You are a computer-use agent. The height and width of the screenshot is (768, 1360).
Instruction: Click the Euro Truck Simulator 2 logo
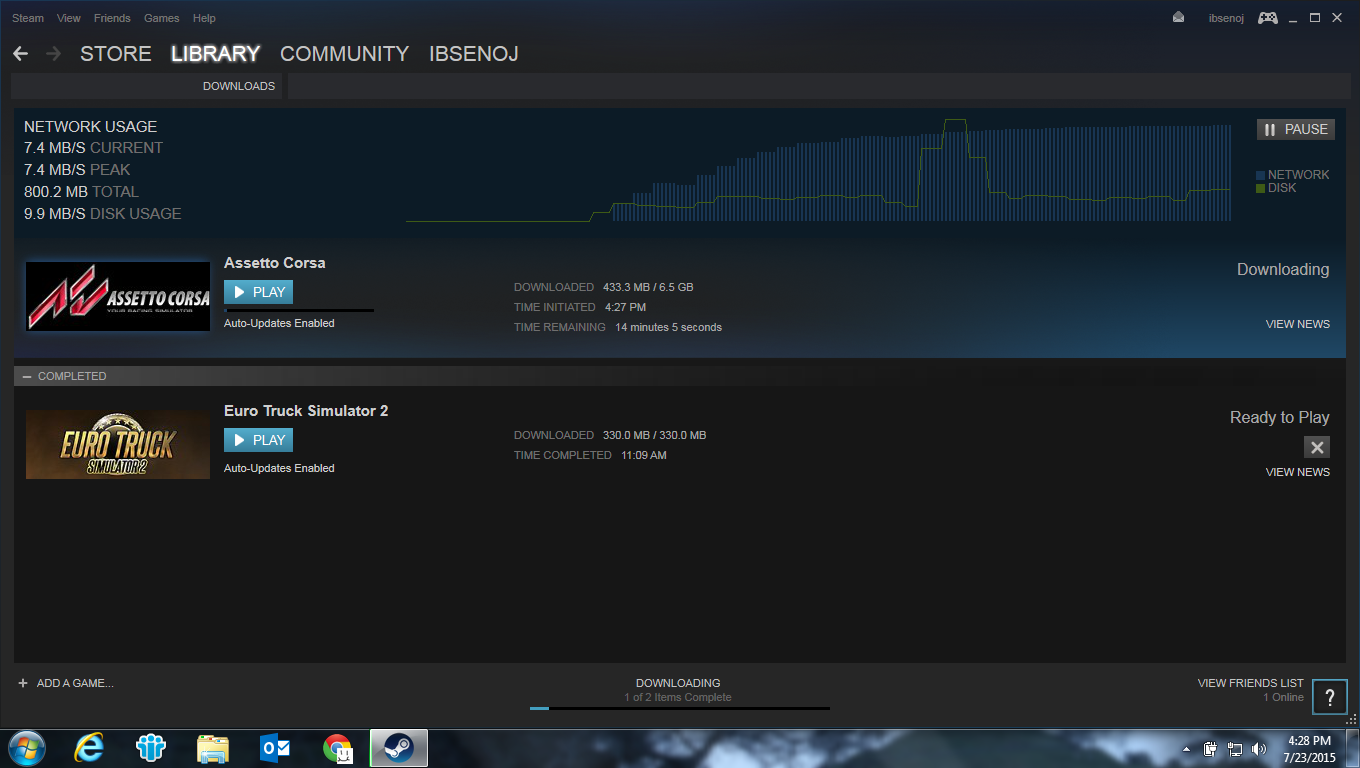118,444
